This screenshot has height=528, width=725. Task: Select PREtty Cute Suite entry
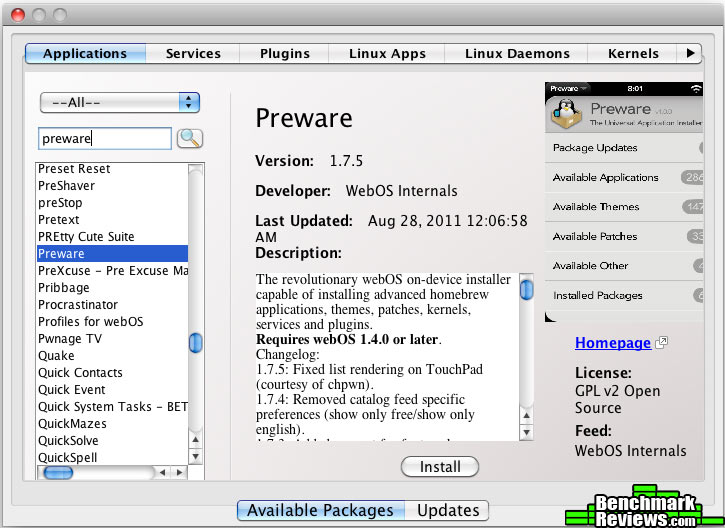tap(112, 237)
